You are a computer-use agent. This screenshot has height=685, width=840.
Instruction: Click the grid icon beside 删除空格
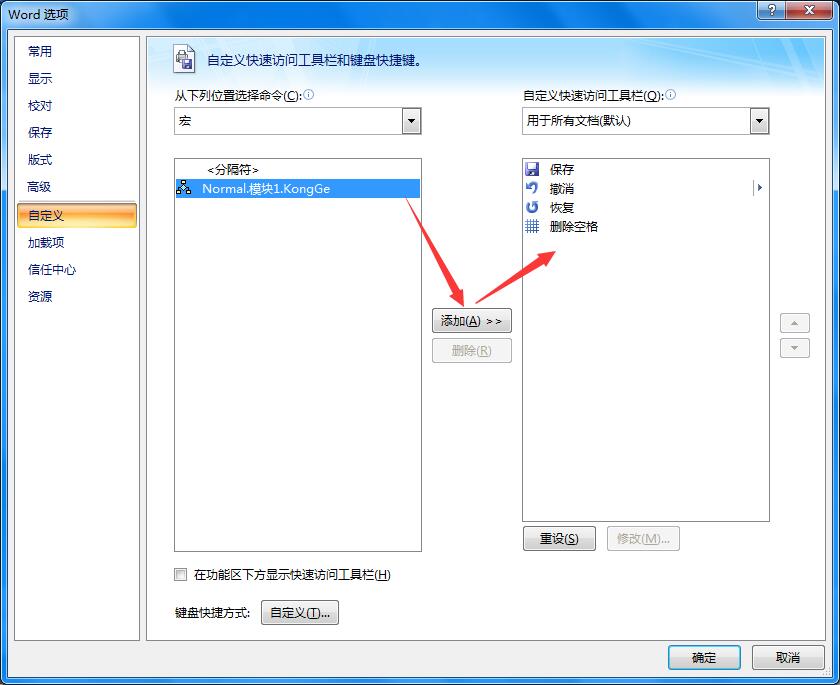point(532,226)
